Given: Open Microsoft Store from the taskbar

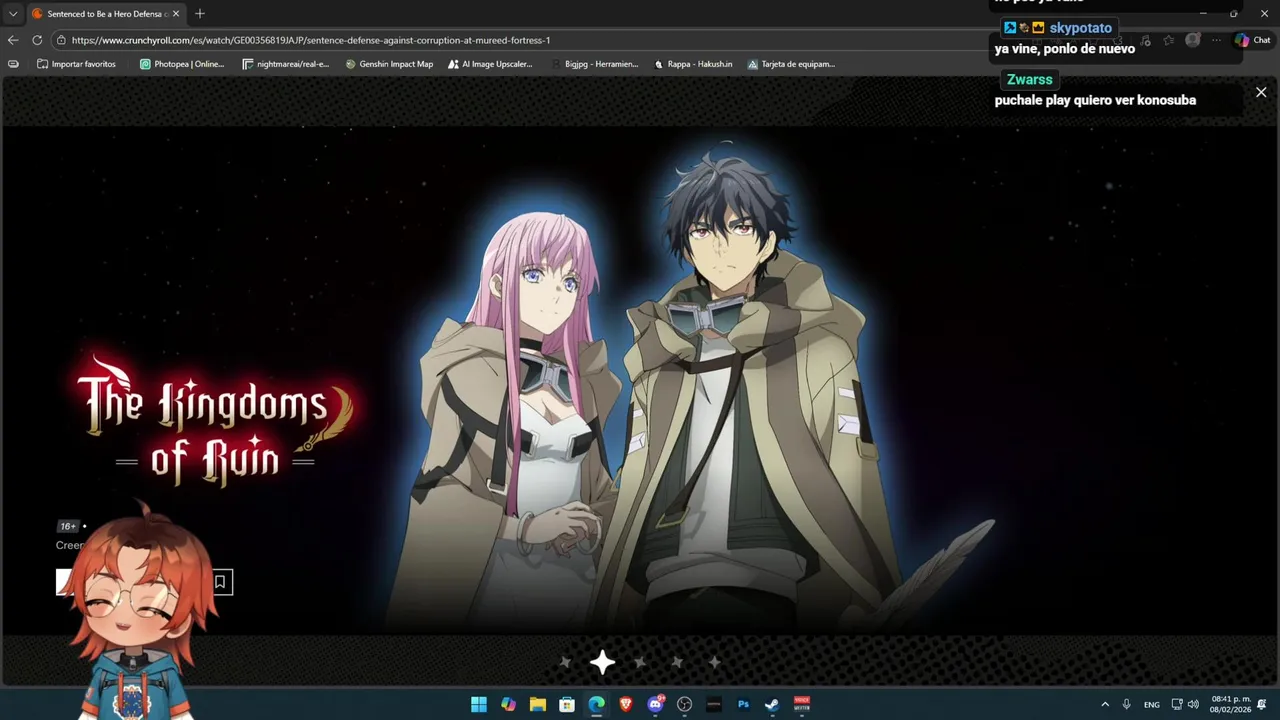Looking at the screenshot, I should [x=567, y=704].
